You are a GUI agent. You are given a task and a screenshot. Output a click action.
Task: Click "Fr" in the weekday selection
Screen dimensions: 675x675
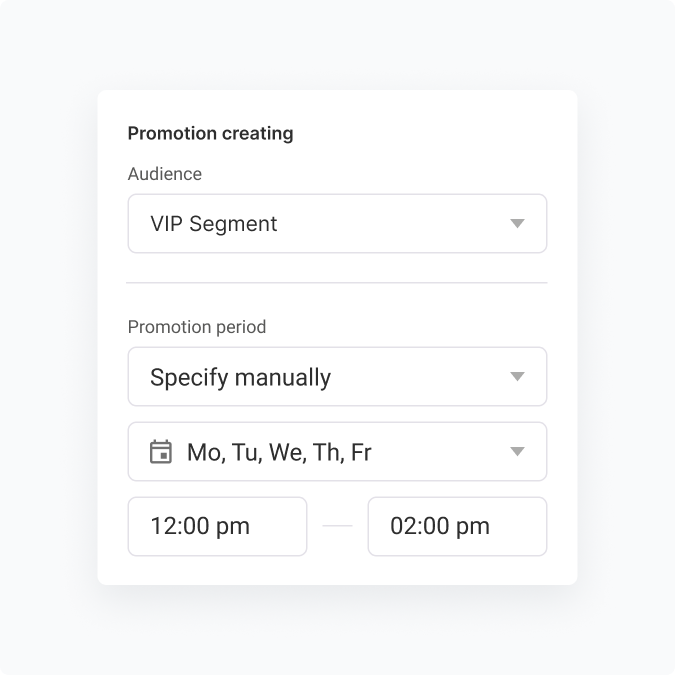361,452
